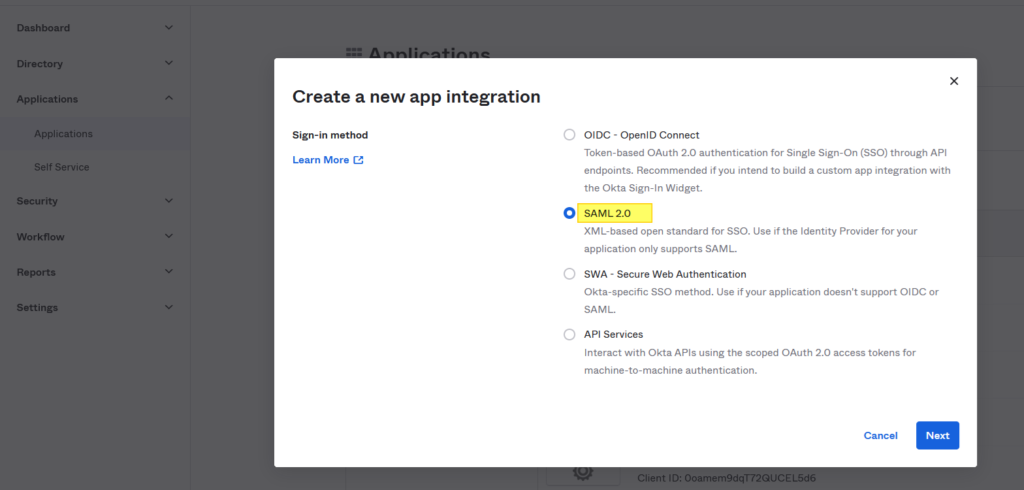Viewport: 1024px width, 490px height.
Task: Open Directory in the sidebar
Action: [x=39, y=63]
